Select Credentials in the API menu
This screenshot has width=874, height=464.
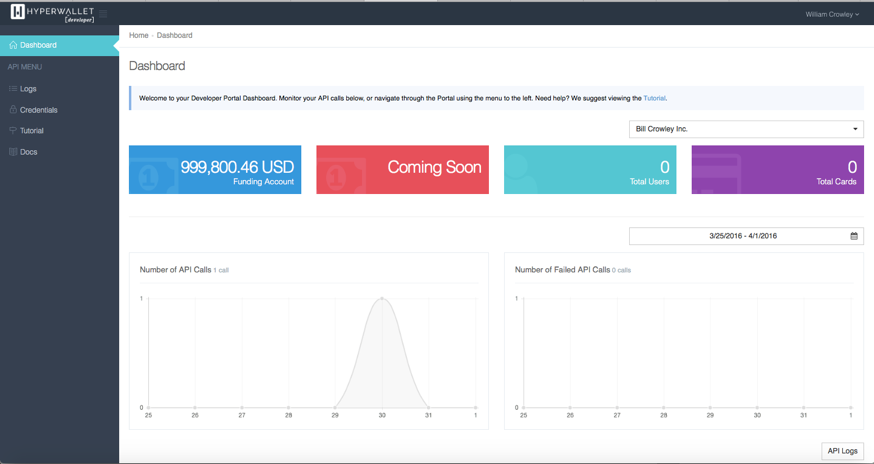[x=39, y=110]
